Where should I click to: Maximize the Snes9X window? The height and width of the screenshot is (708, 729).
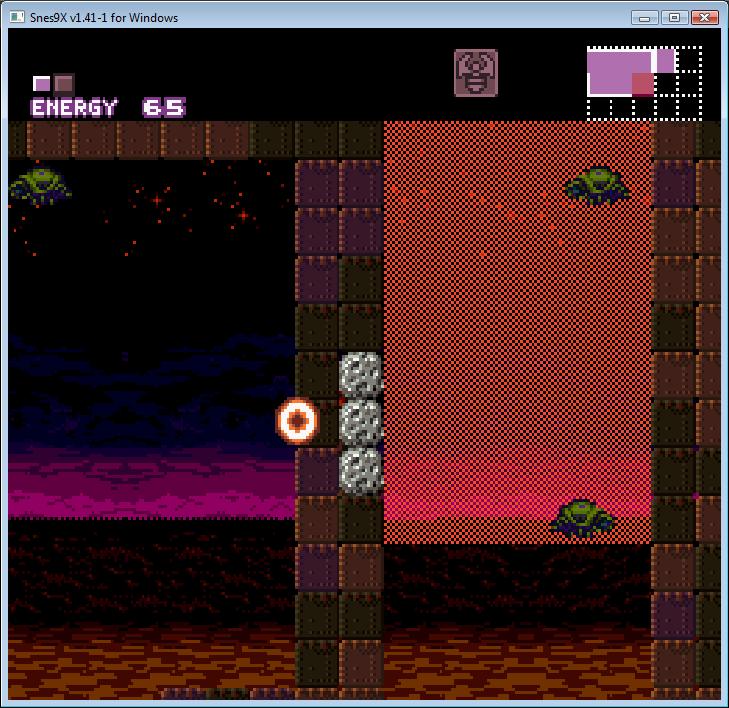(674, 18)
